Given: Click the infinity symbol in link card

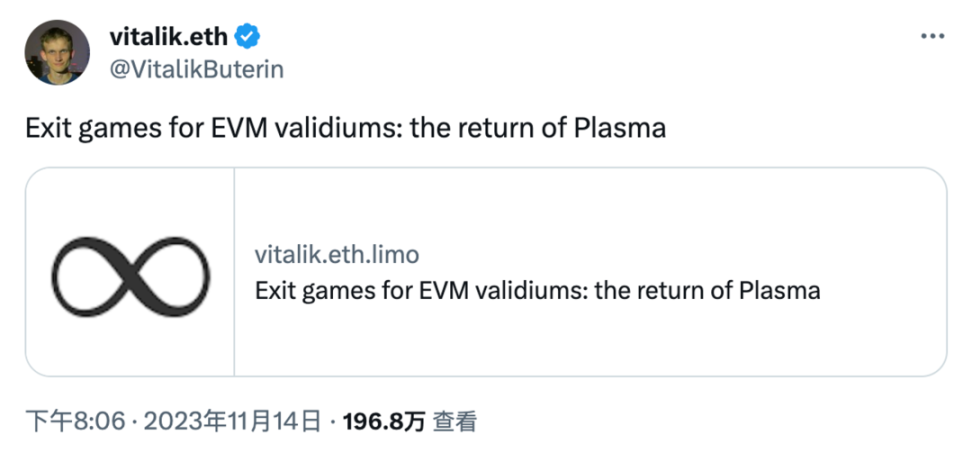Looking at the screenshot, I should [x=131, y=271].
